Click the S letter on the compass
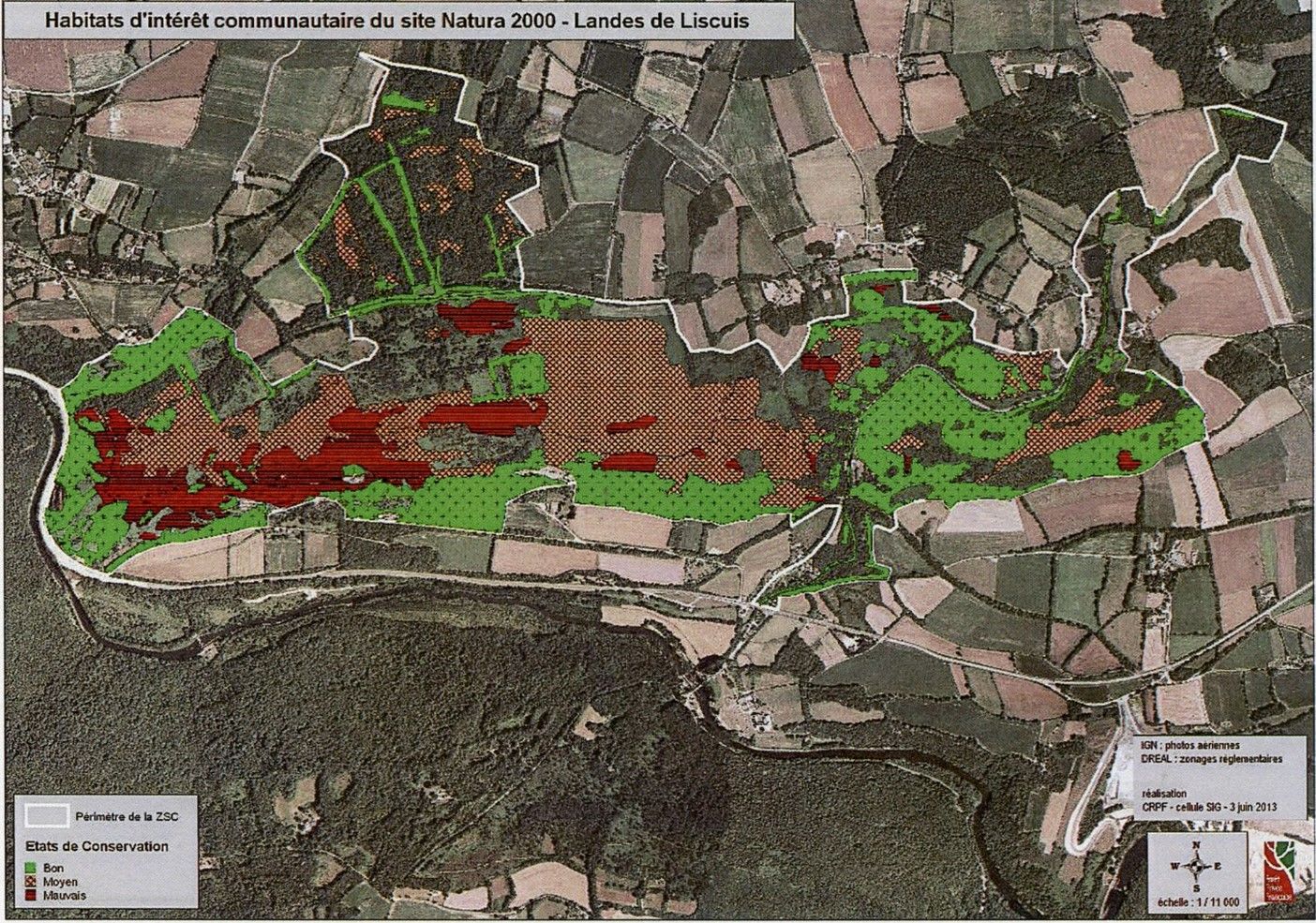 tap(1195, 887)
